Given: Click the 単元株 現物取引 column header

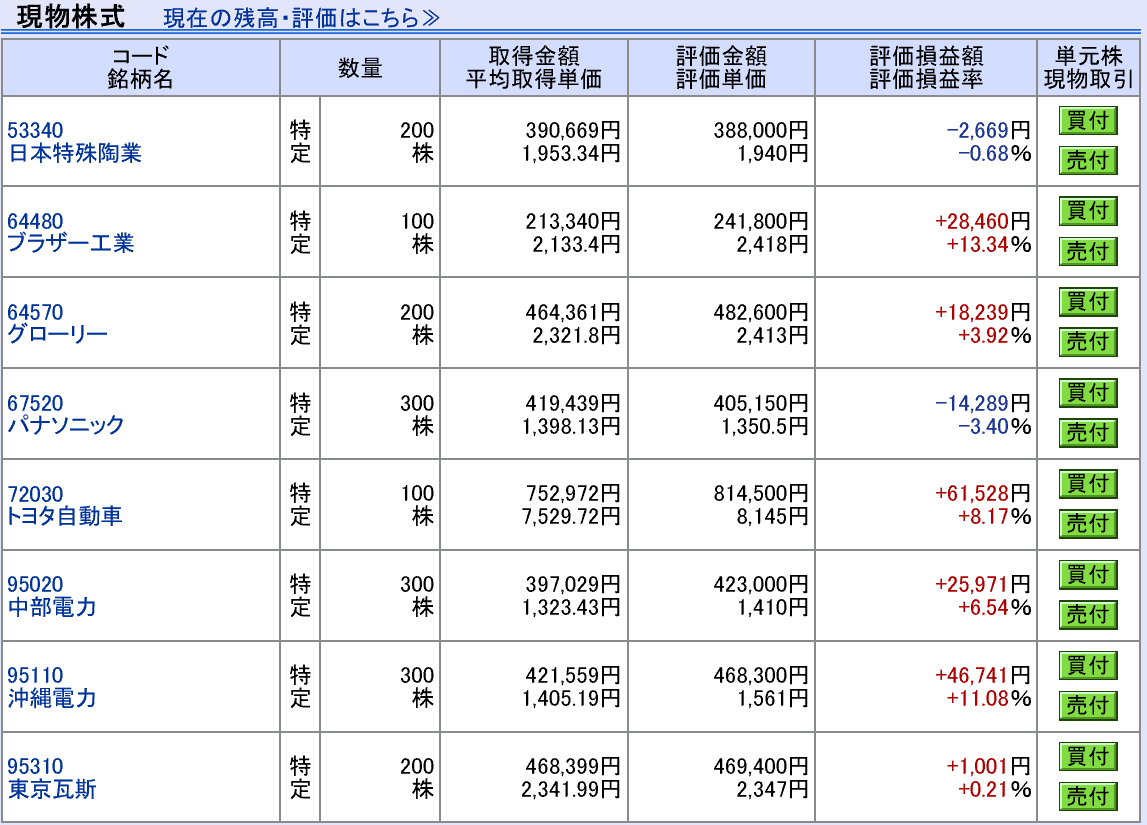Looking at the screenshot, I should coord(1088,67).
